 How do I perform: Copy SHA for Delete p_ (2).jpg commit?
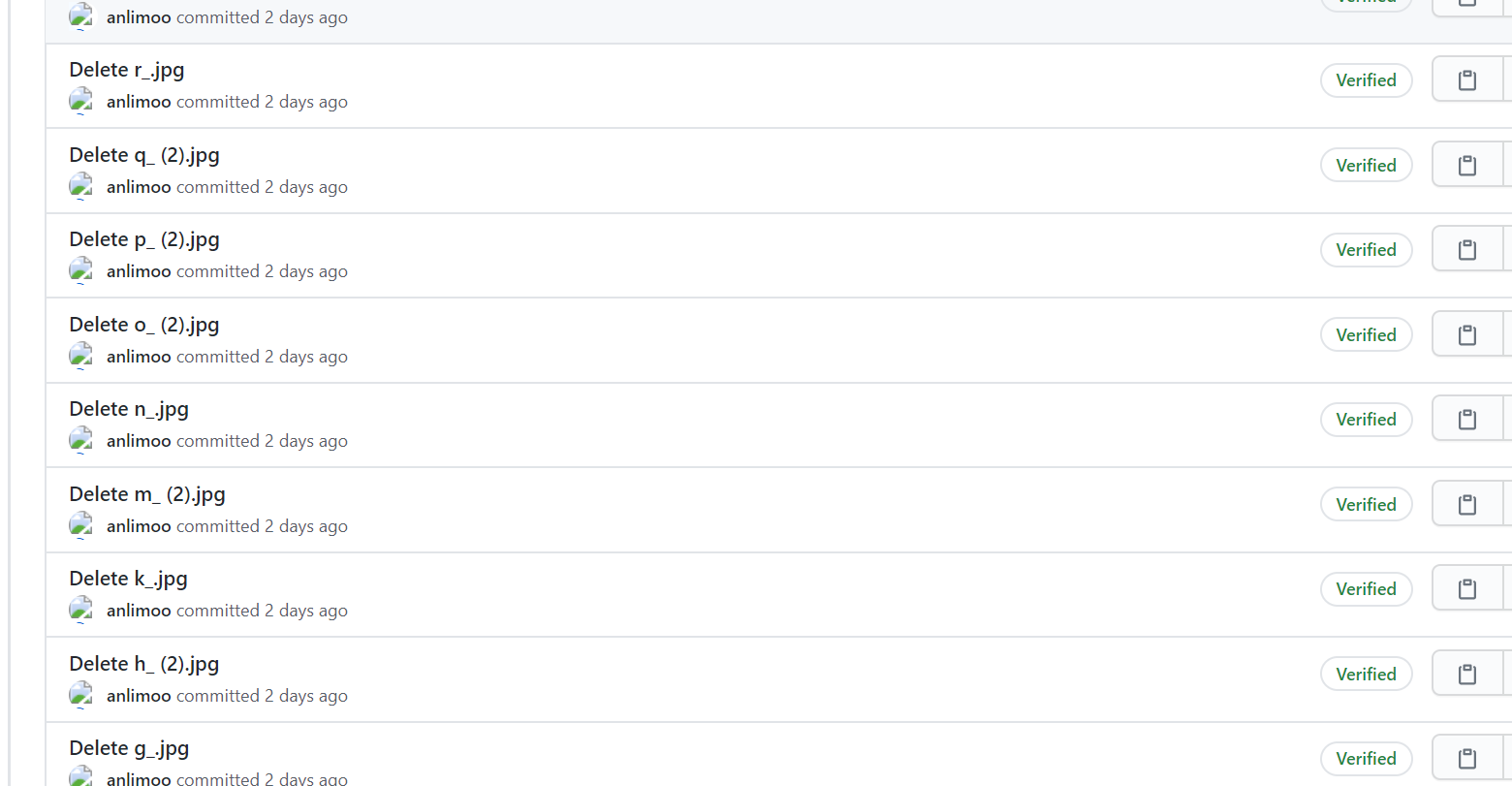[1467, 250]
